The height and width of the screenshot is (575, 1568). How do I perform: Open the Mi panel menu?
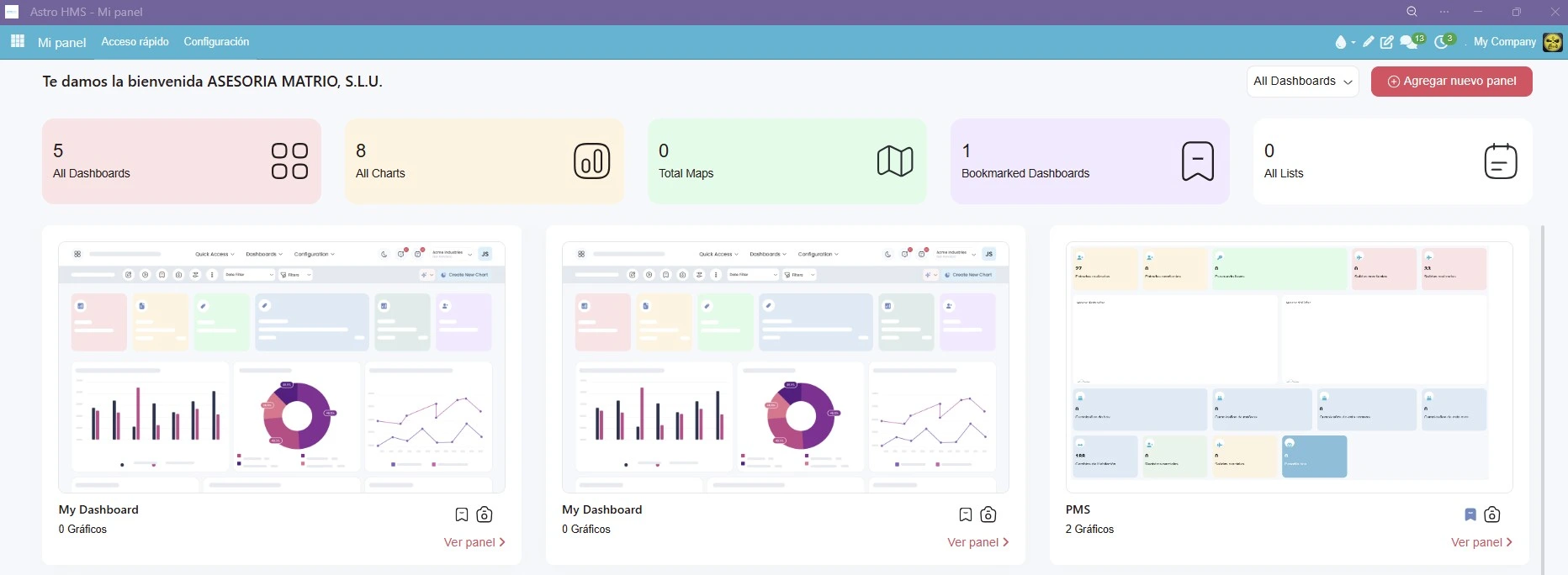point(62,42)
